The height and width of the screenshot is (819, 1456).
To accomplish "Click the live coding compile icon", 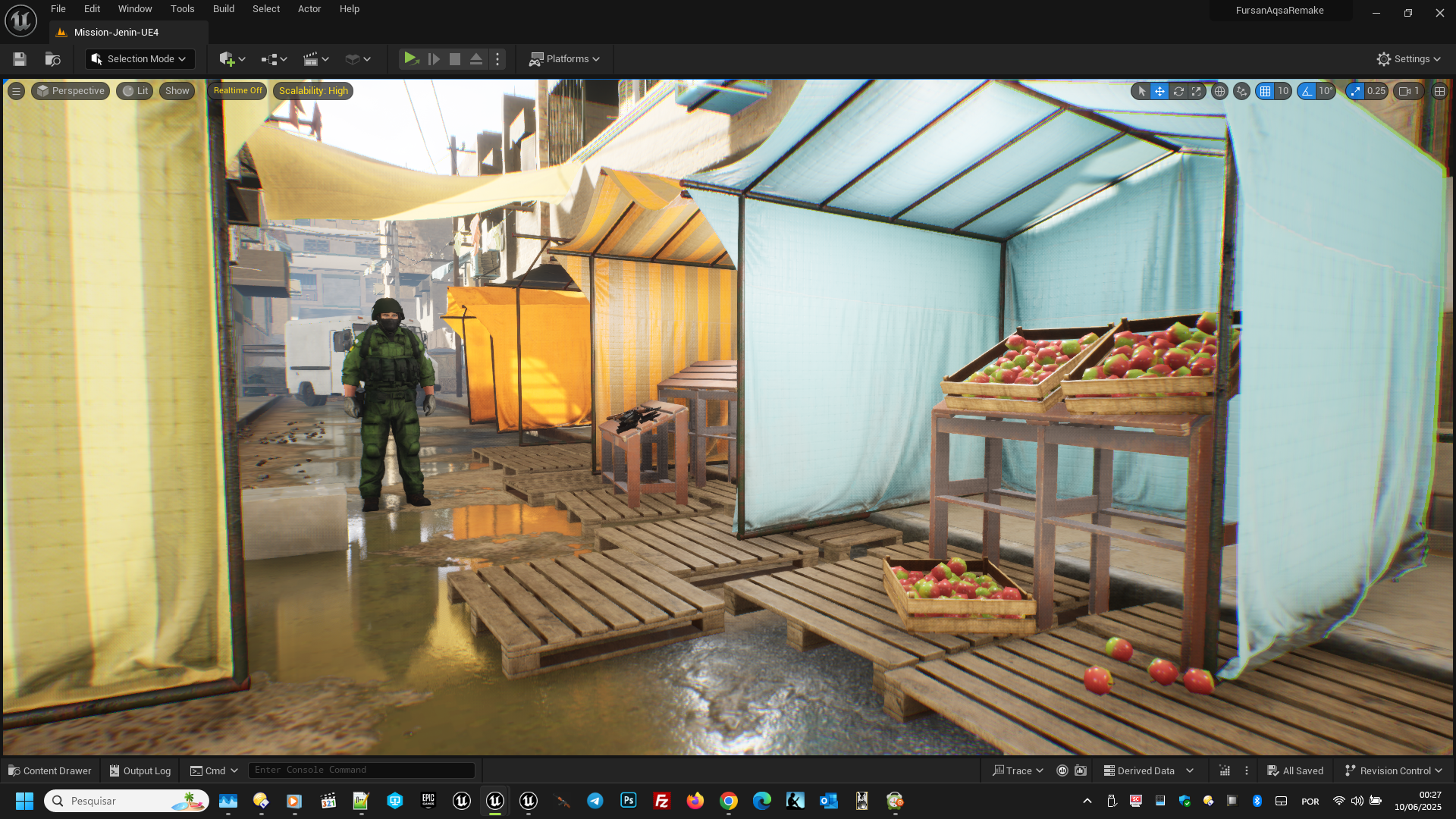I will click(1225, 770).
